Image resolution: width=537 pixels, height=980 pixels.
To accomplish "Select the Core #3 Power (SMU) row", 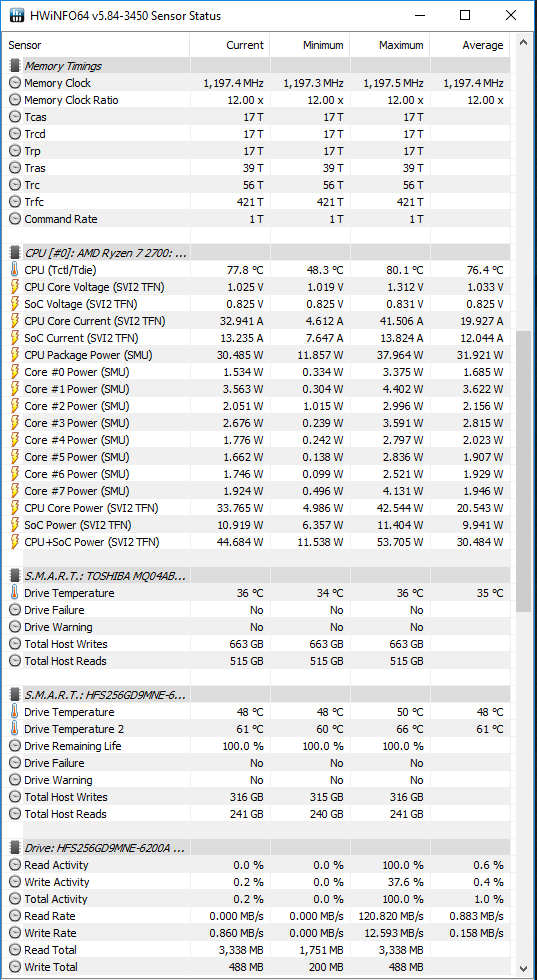I will pos(257,422).
